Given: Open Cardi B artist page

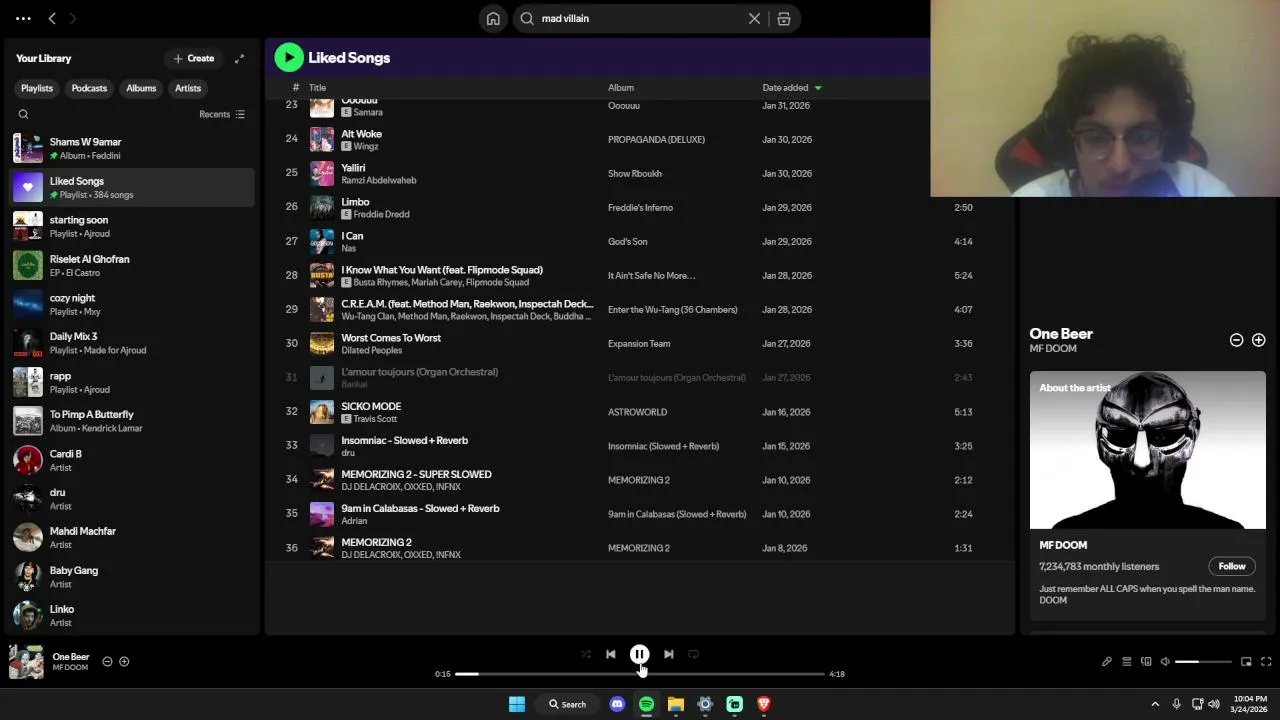Looking at the screenshot, I should tap(132, 460).
